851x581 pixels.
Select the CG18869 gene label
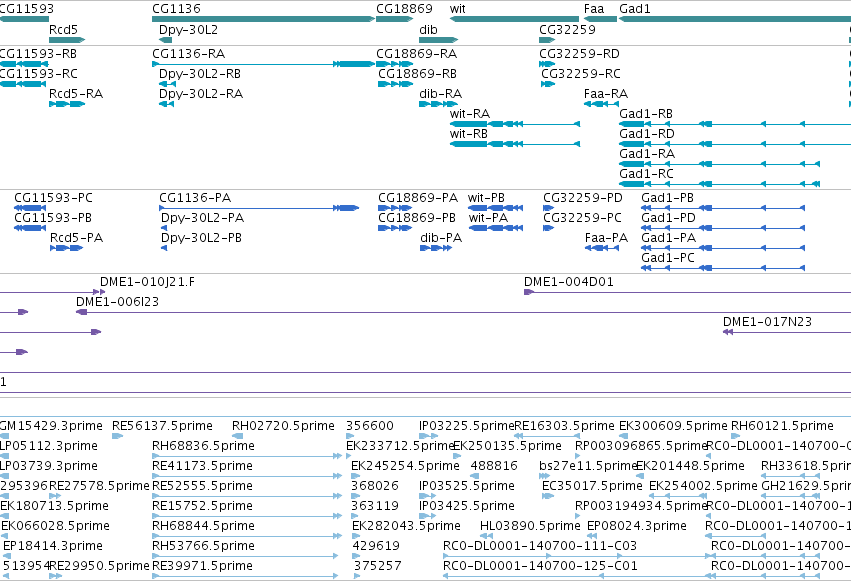click(404, 9)
